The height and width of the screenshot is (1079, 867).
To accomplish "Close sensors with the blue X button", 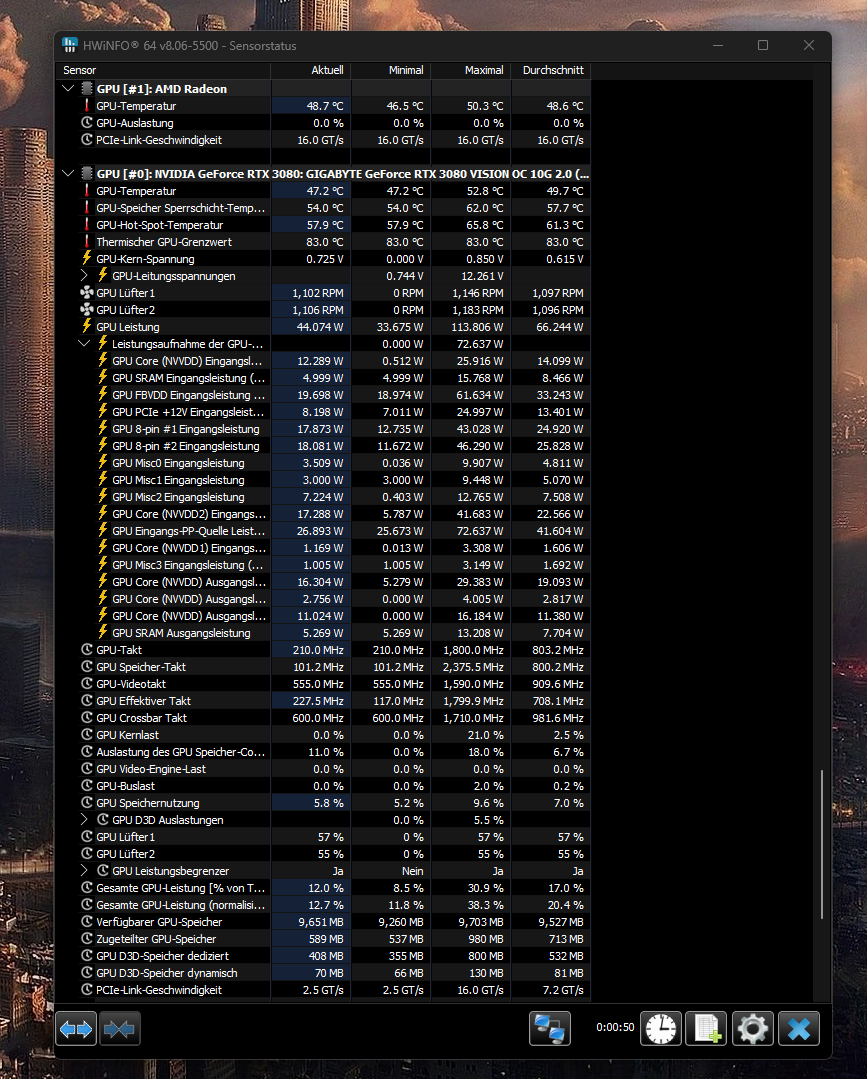I will click(799, 1029).
